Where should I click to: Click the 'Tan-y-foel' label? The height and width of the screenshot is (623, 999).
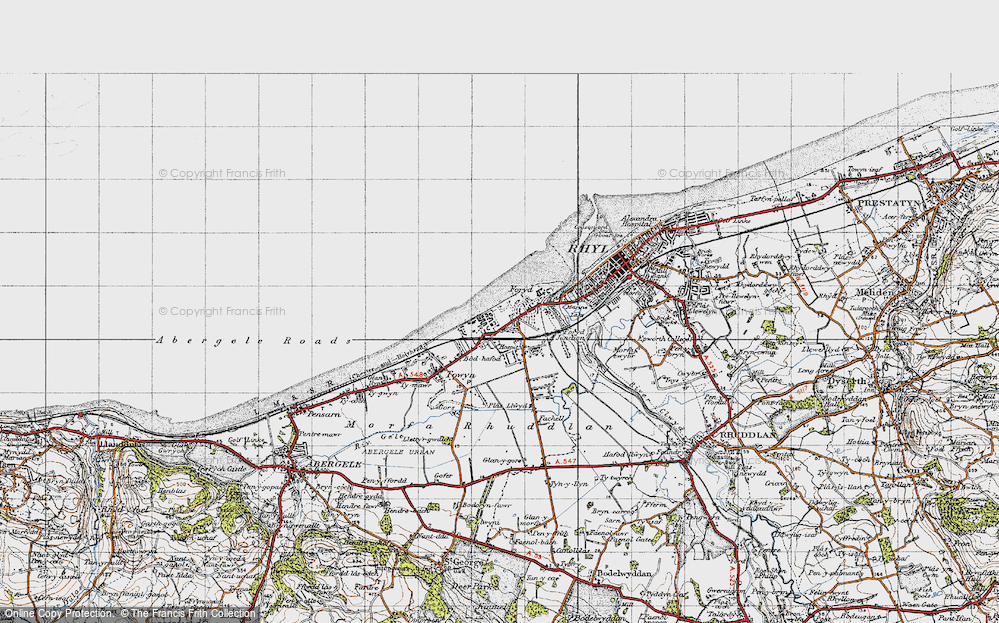coord(859,420)
